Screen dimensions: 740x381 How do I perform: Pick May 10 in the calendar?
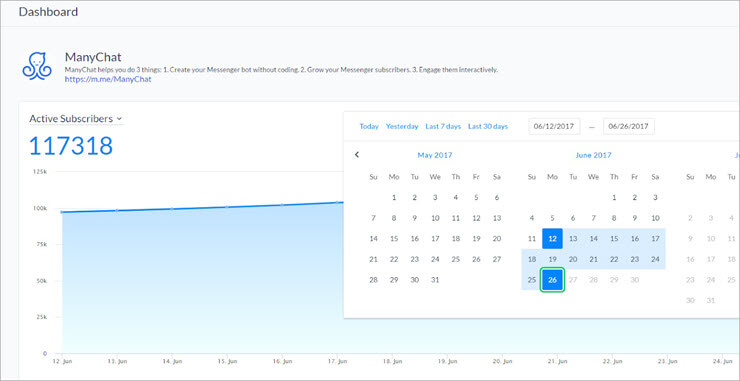(435, 218)
